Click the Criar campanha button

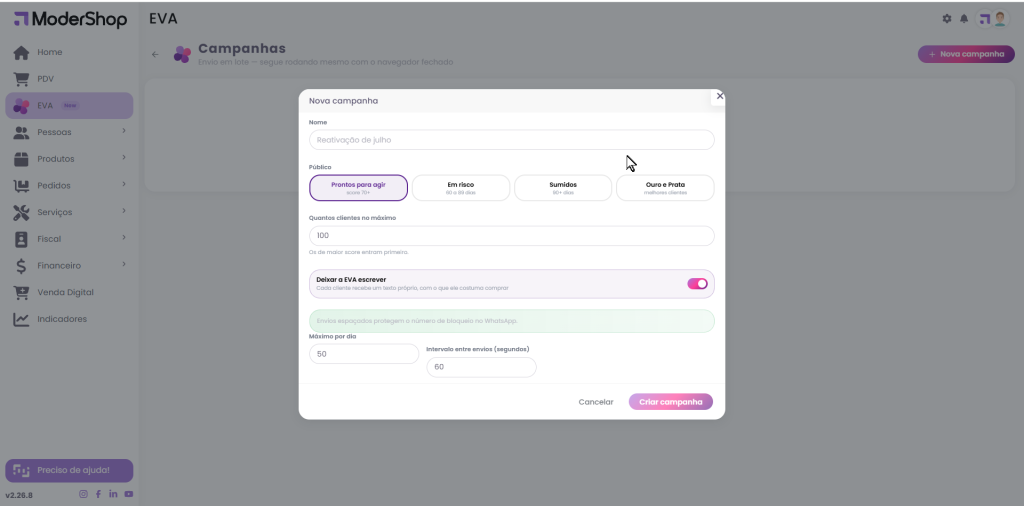(x=671, y=402)
